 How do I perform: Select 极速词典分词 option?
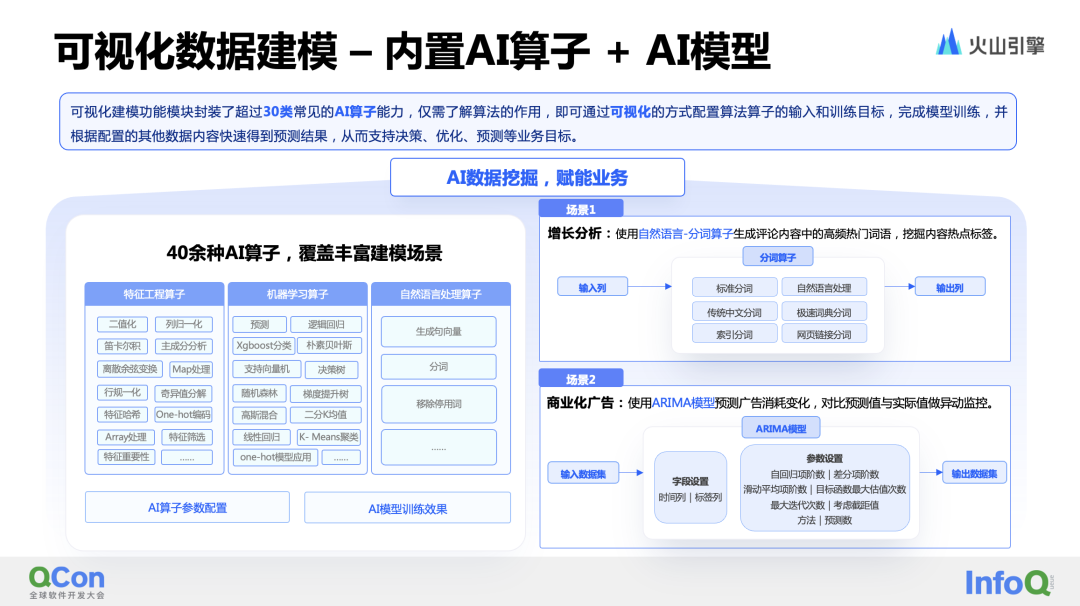click(x=824, y=312)
